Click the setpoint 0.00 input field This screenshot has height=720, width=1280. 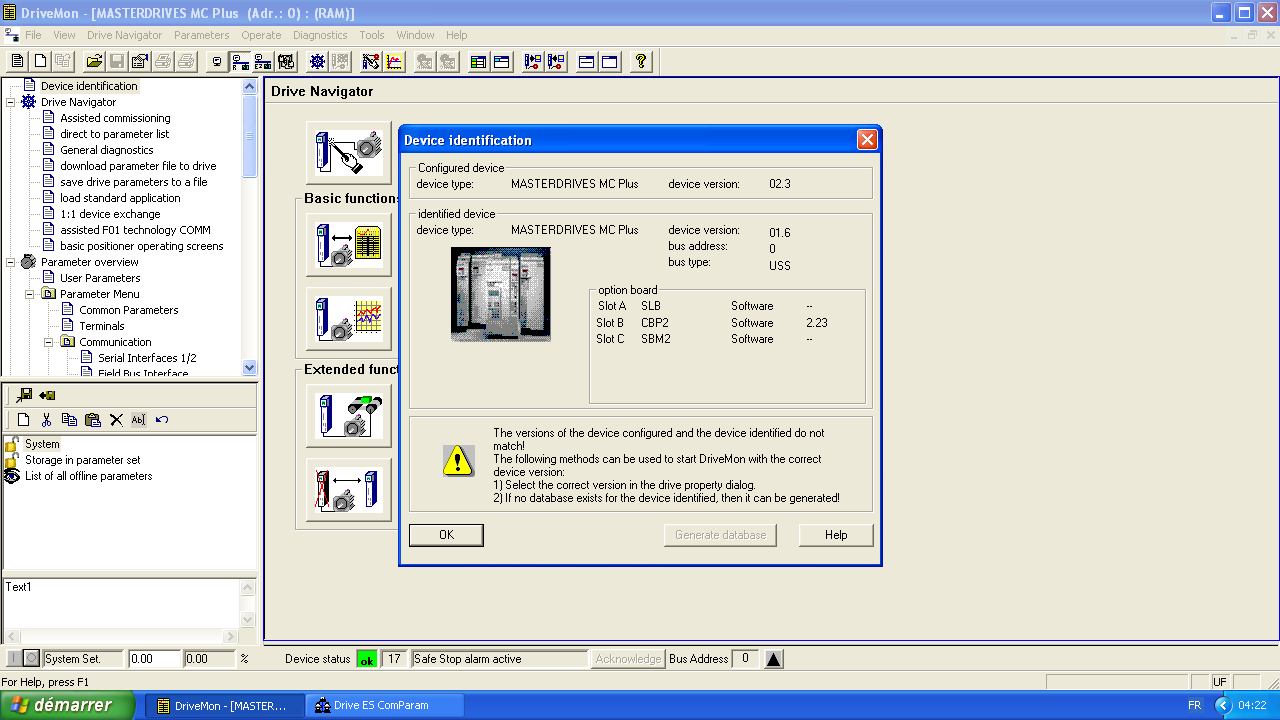click(154, 659)
